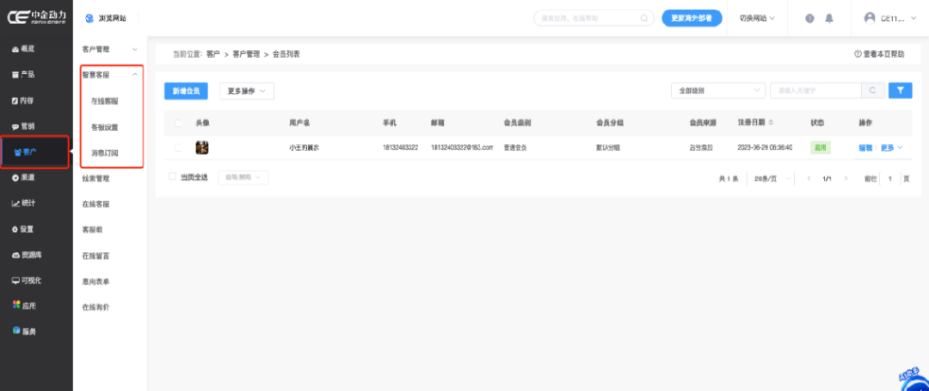Open the 切换网站 dropdown

(x=757, y=18)
